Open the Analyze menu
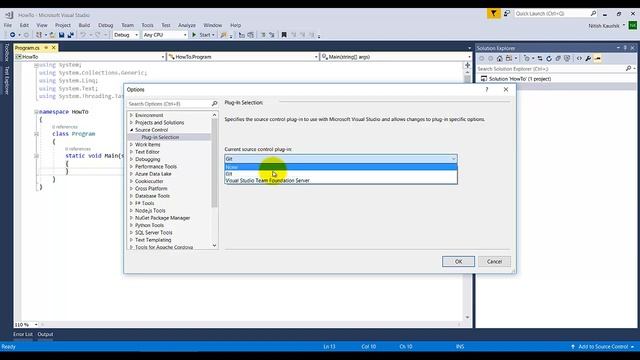 pyautogui.click(x=187, y=25)
